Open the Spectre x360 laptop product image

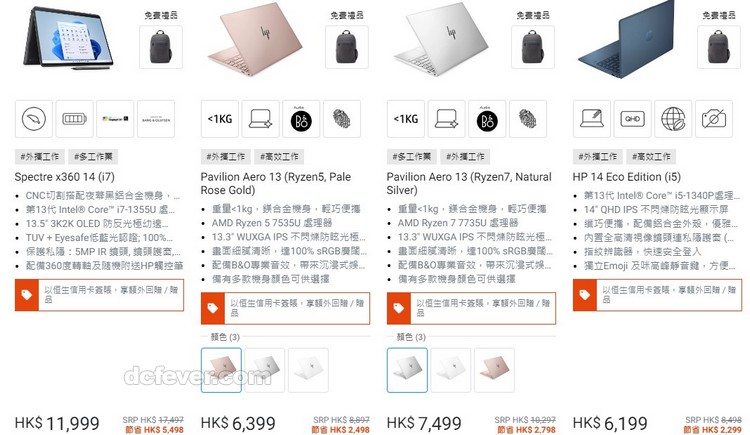[x=68, y=38]
